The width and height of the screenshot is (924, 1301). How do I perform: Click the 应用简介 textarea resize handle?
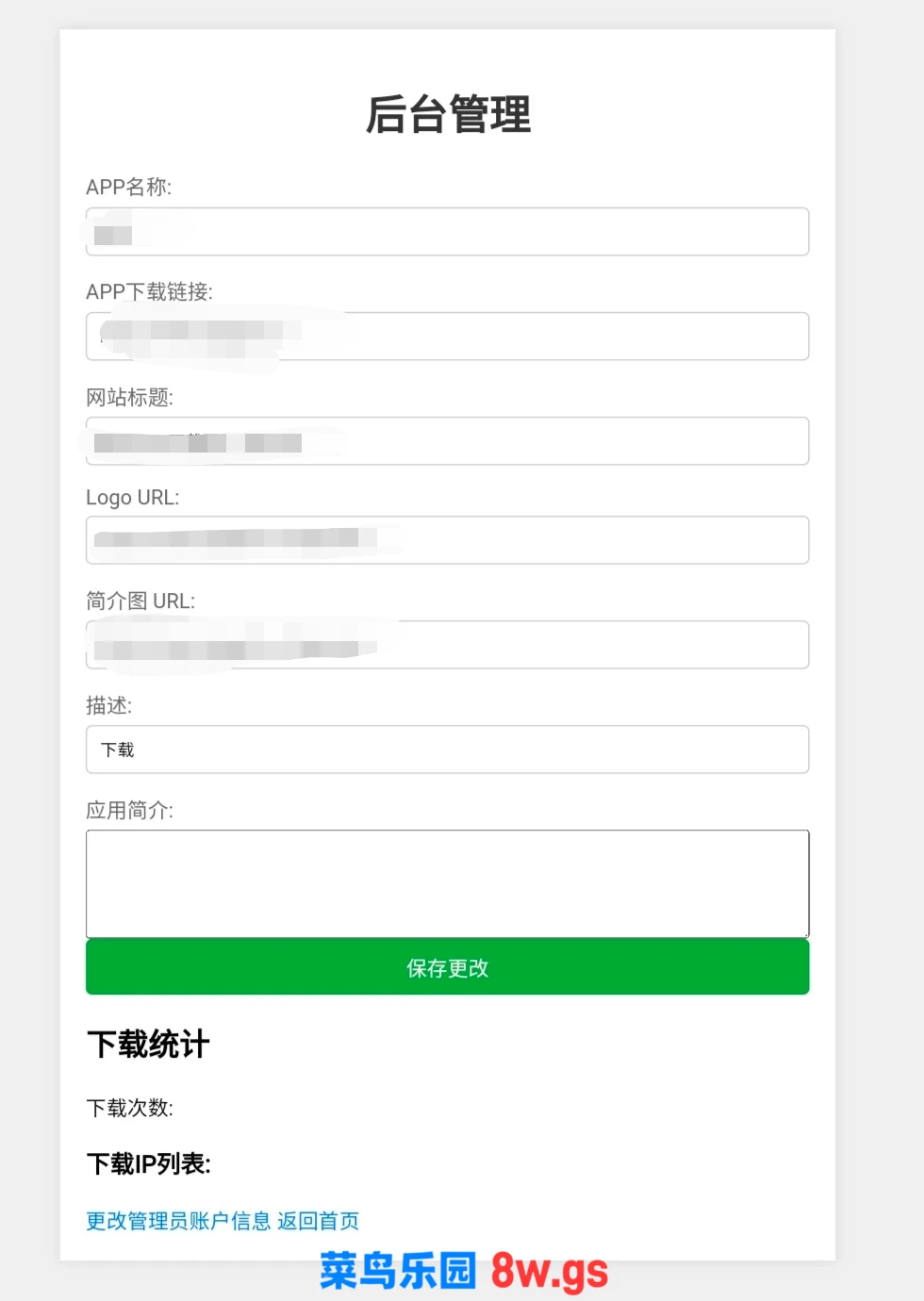[805, 933]
